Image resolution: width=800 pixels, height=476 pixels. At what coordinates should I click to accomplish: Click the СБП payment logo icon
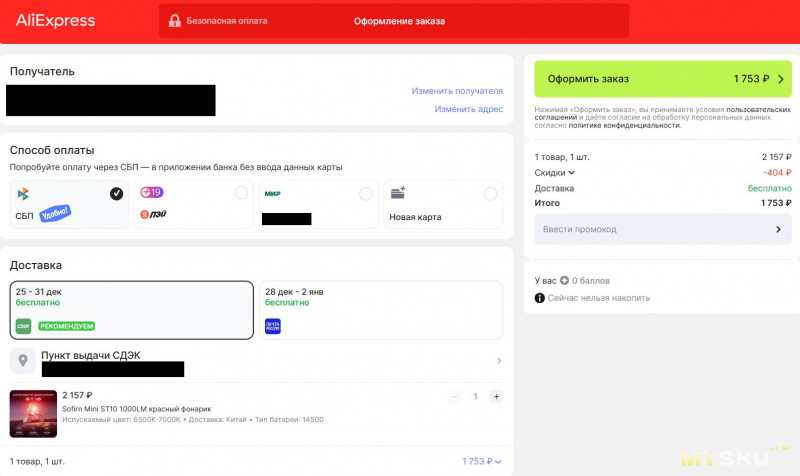point(24,193)
